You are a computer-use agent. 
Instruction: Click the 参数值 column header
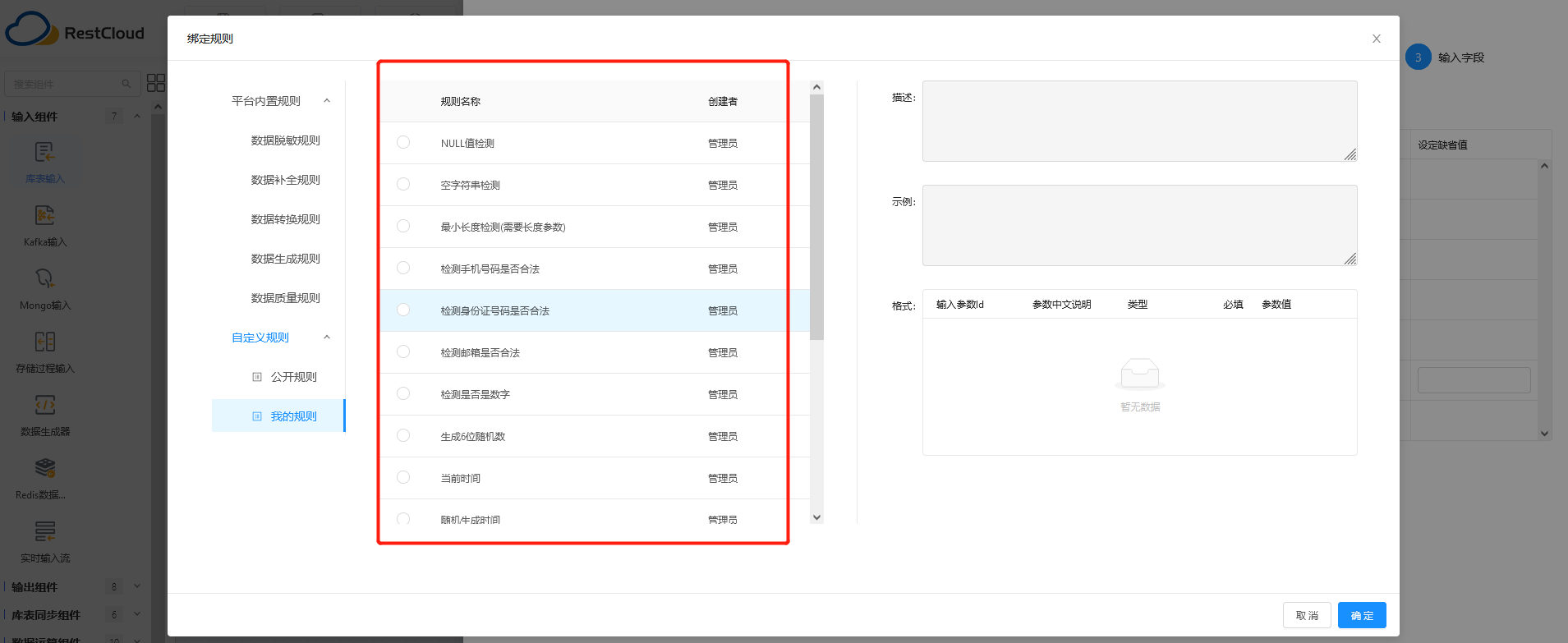click(x=1276, y=305)
